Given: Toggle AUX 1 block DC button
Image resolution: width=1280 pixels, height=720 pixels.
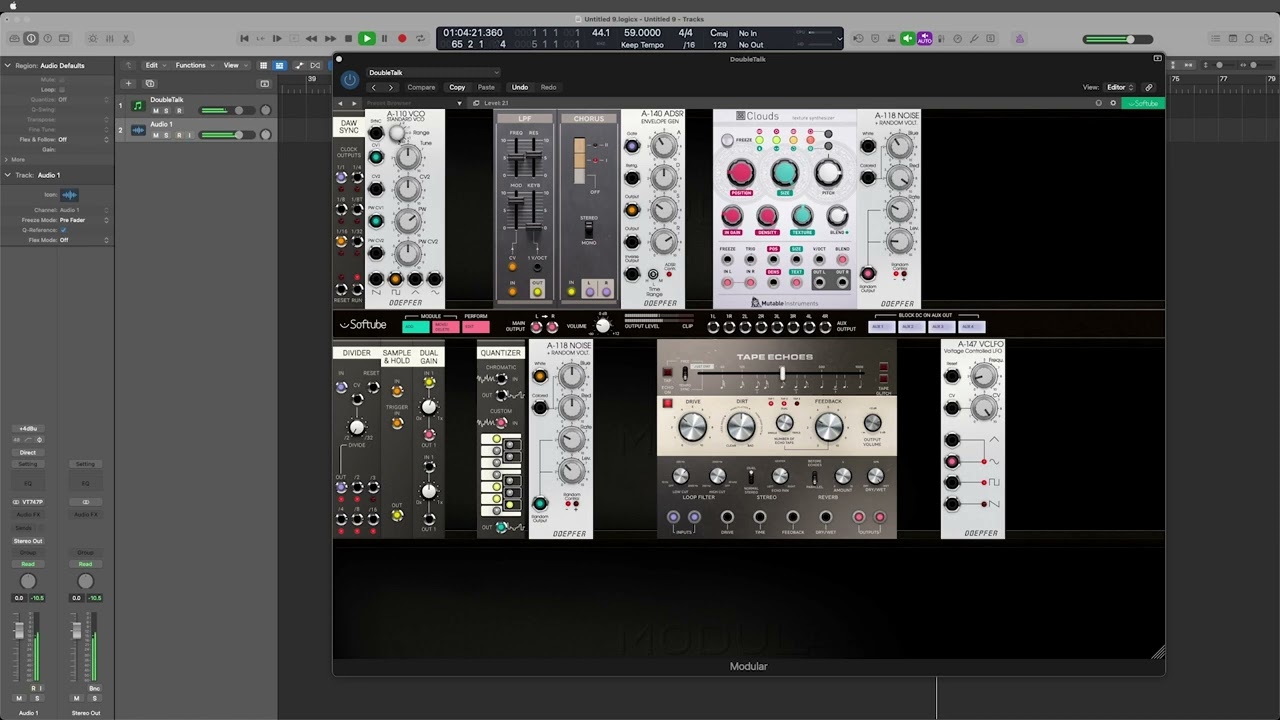Looking at the screenshot, I should point(881,327).
